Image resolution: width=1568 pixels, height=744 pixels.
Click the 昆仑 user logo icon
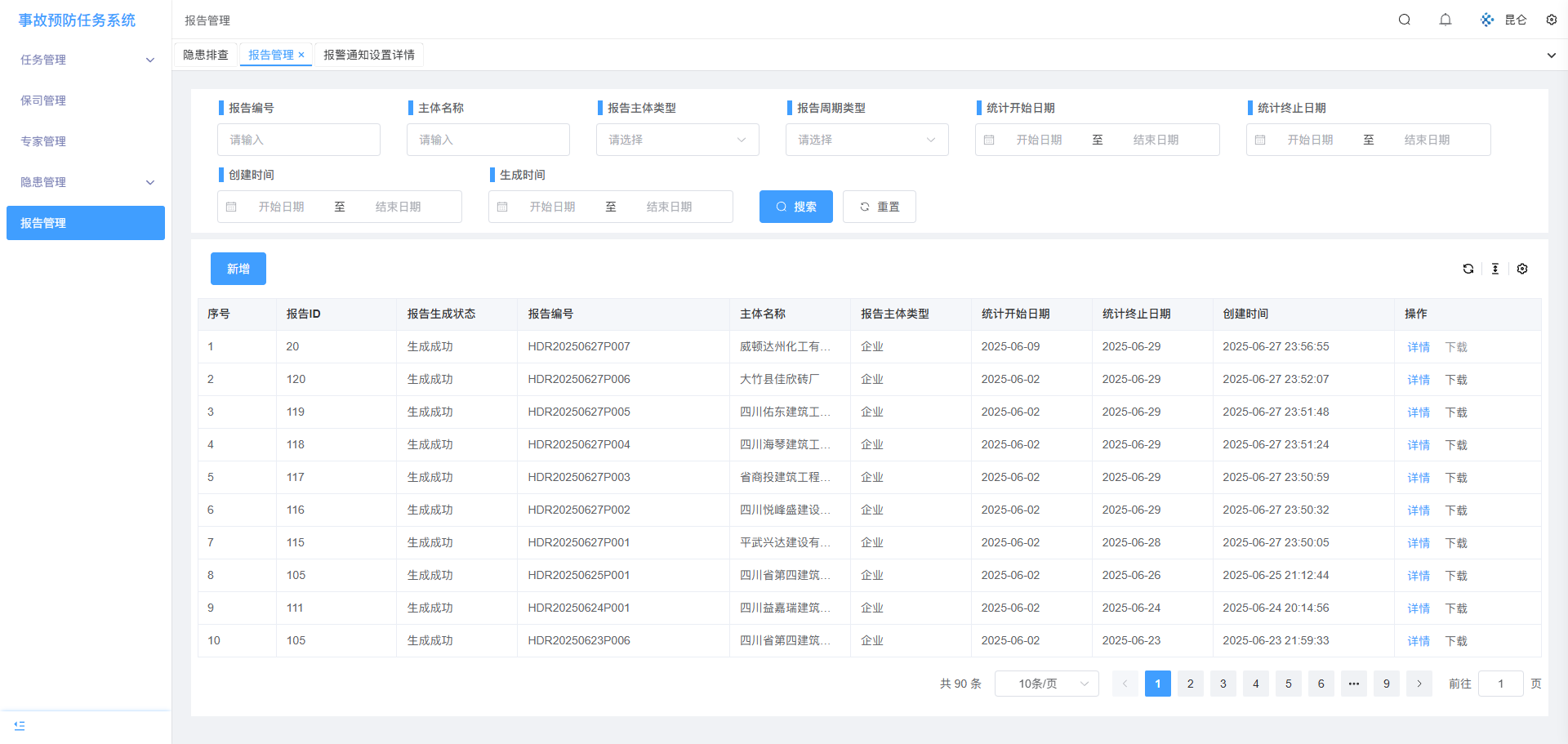click(x=1487, y=20)
